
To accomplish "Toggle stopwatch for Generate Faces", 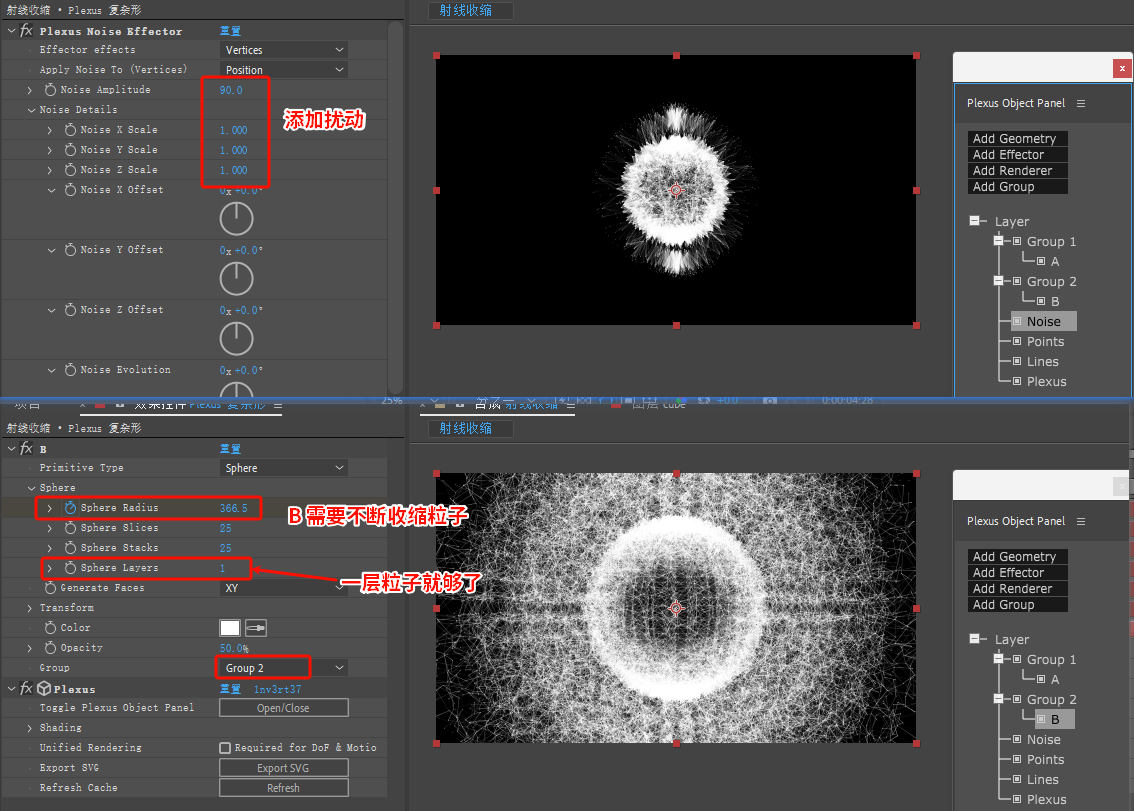I will tap(51, 588).
